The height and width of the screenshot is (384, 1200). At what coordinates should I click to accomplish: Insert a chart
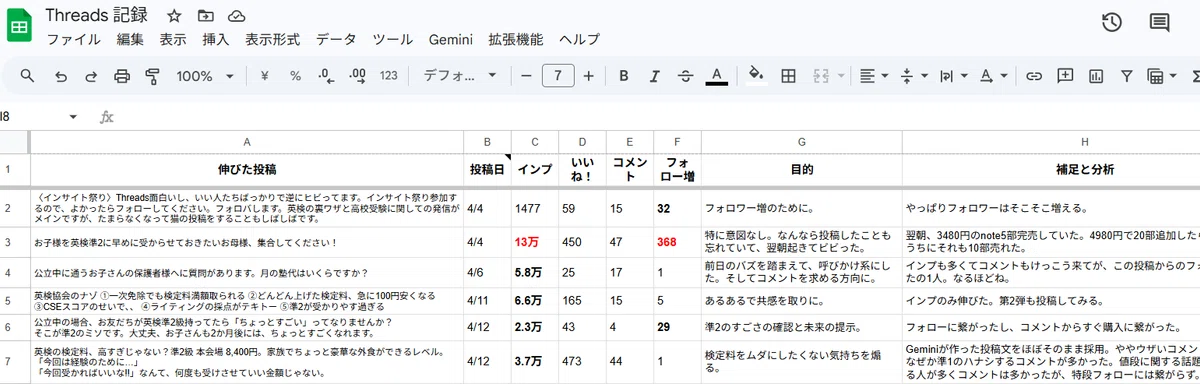pyautogui.click(x=1096, y=76)
